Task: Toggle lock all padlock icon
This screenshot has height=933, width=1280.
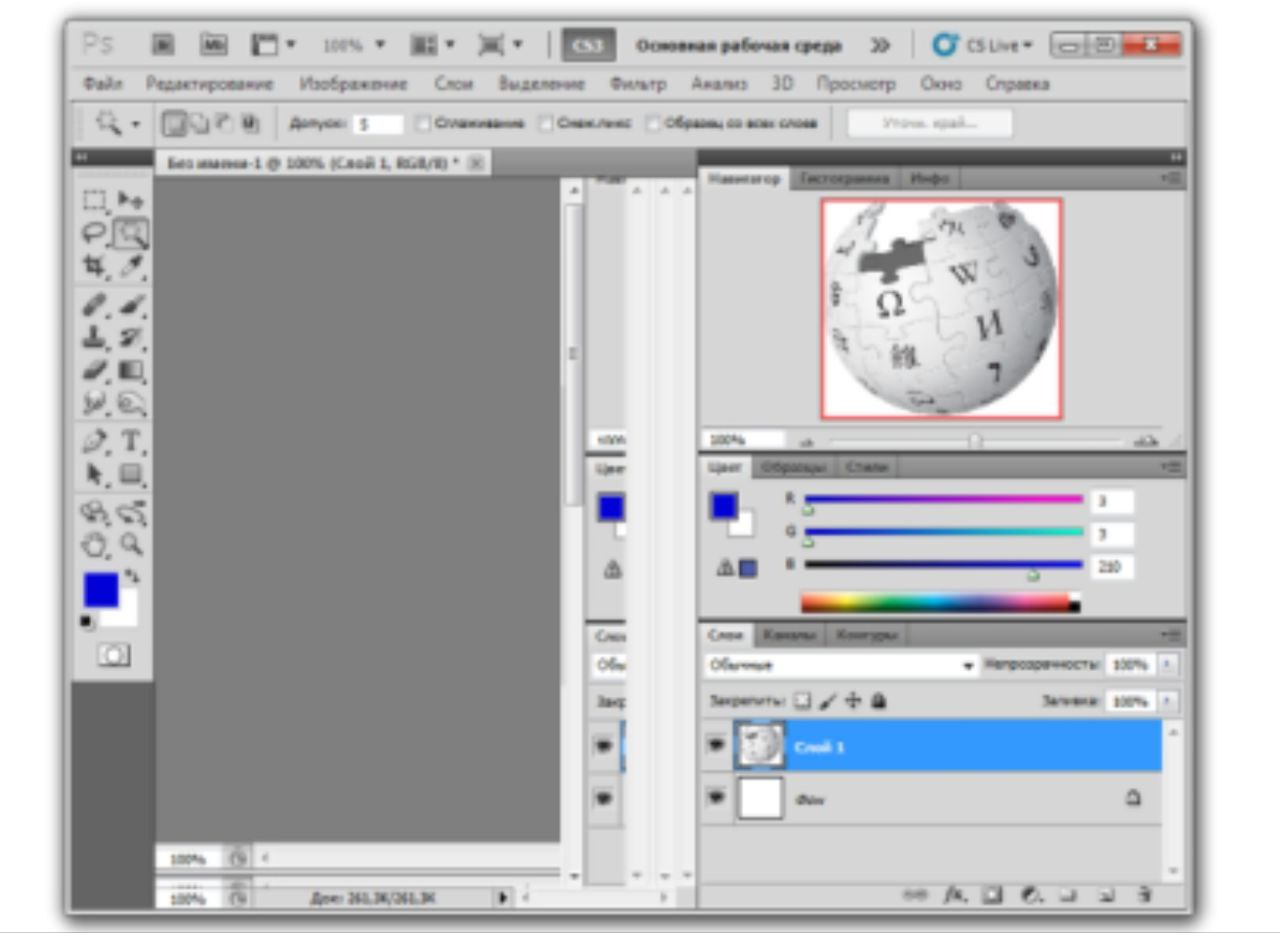Action: pos(878,701)
